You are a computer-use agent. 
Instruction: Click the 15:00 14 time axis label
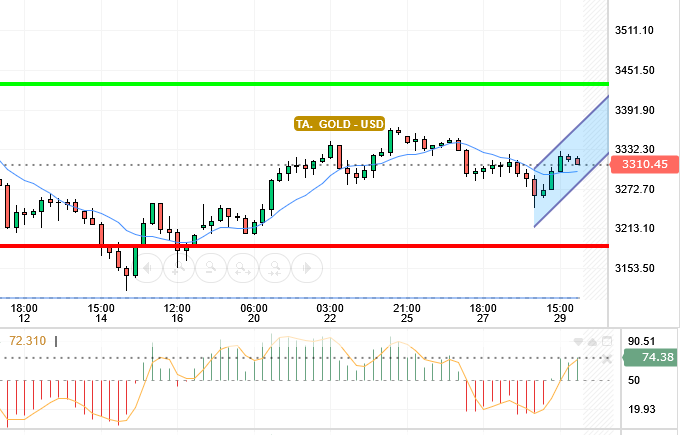101,313
